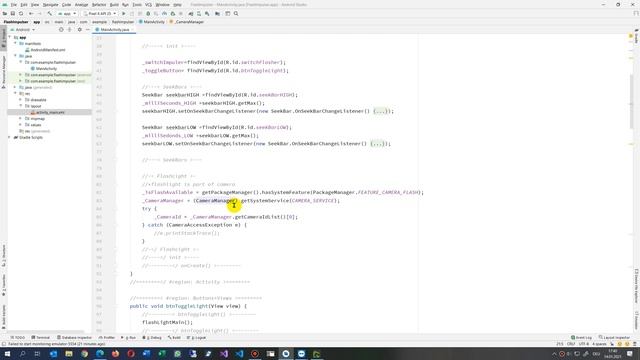Open the Tools menu
The height and width of the screenshot is (360, 640).
[137, 4]
